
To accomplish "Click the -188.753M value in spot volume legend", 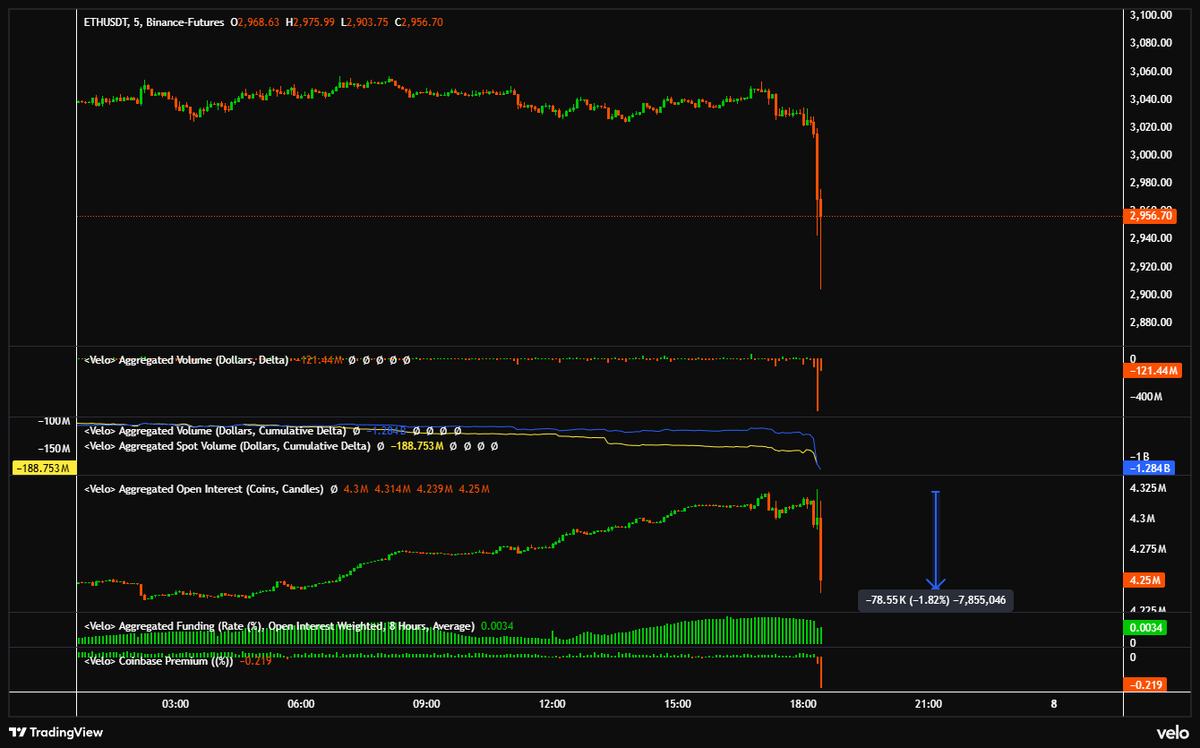I will point(418,445).
